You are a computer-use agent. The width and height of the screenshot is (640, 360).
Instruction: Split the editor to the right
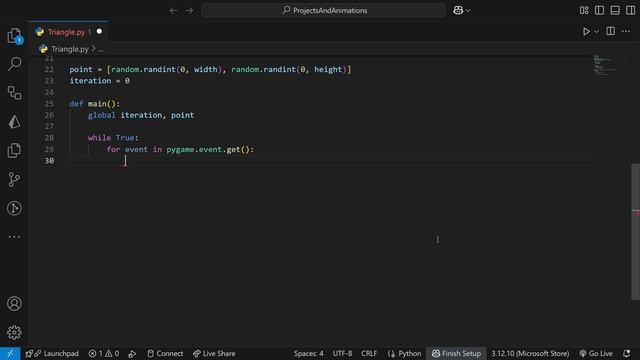[611, 31]
